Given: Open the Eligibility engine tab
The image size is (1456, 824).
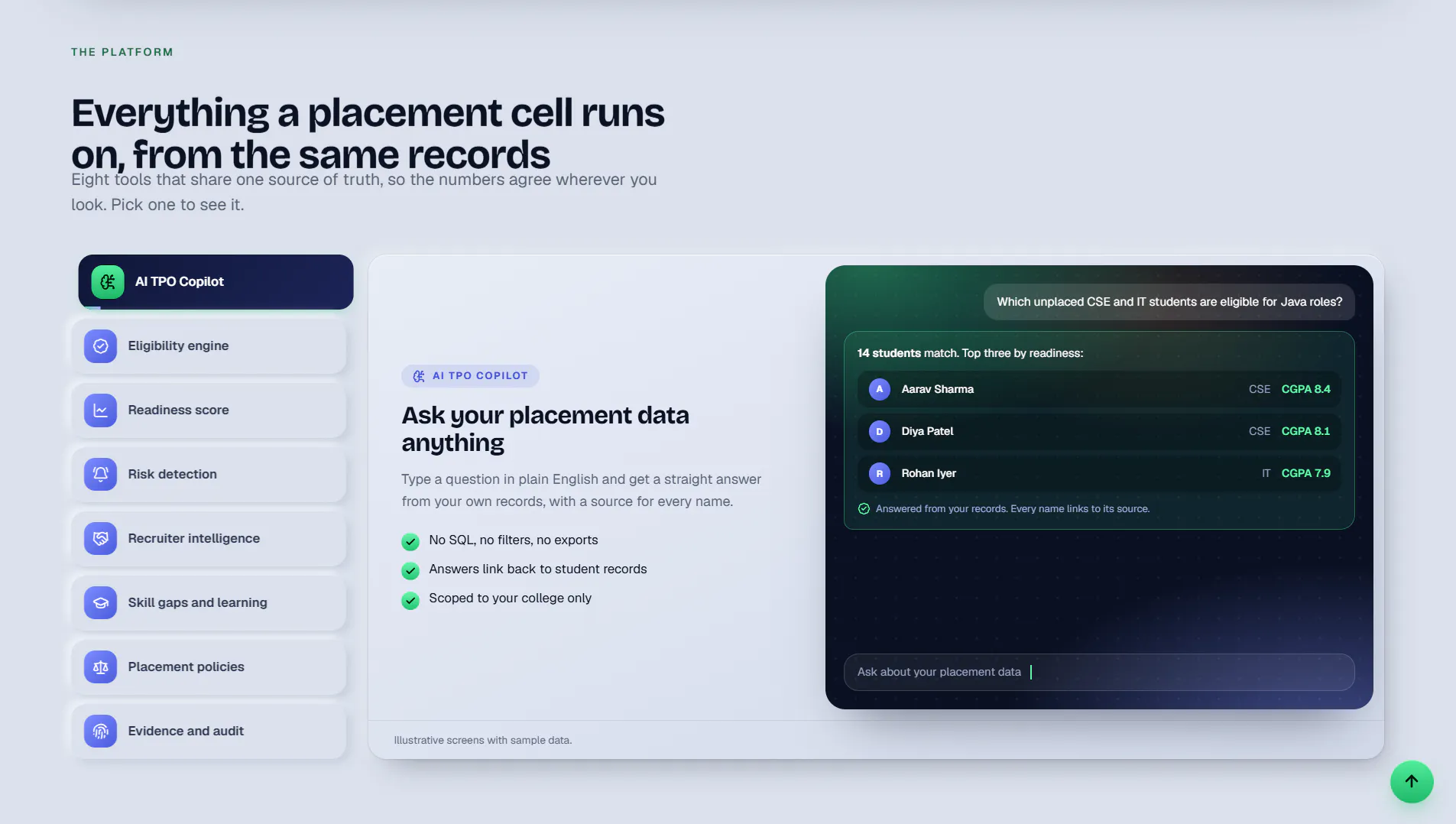Looking at the screenshot, I should point(208,346).
